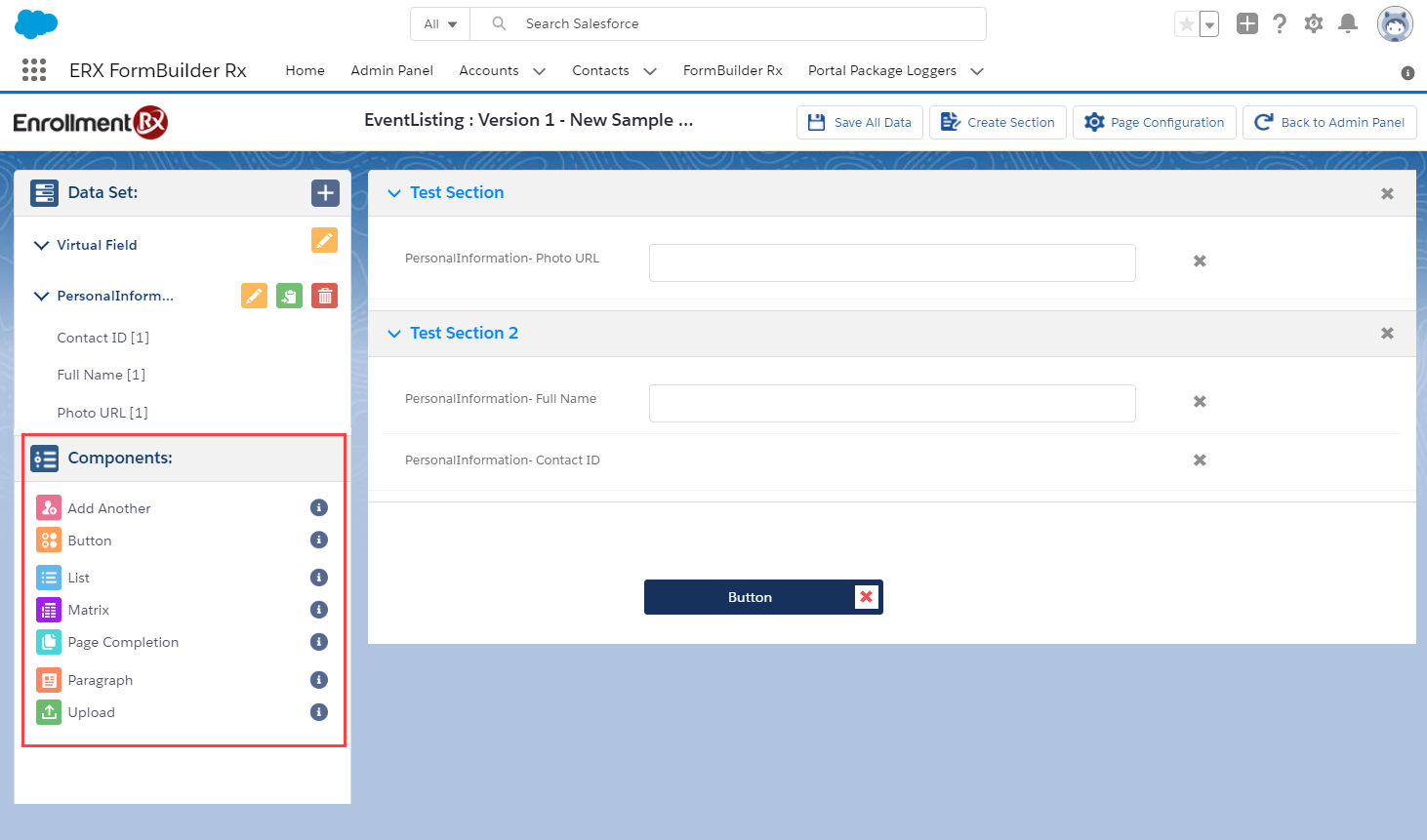1427x840 pixels.
Task: Click the green clone icon for PersonalInformation
Action: pyautogui.click(x=289, y=296)
